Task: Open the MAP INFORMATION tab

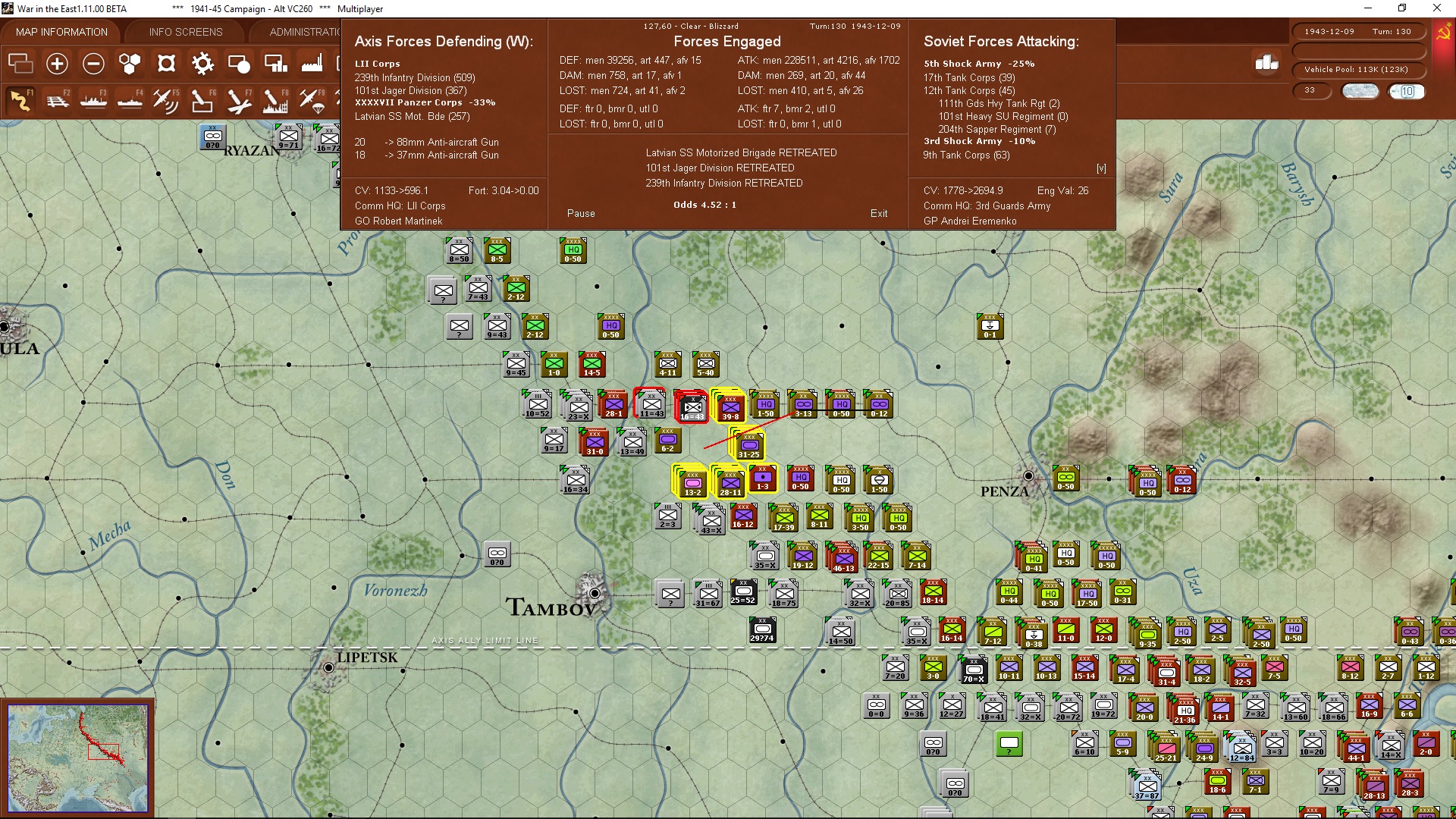Action: click(x=61, y=32)
